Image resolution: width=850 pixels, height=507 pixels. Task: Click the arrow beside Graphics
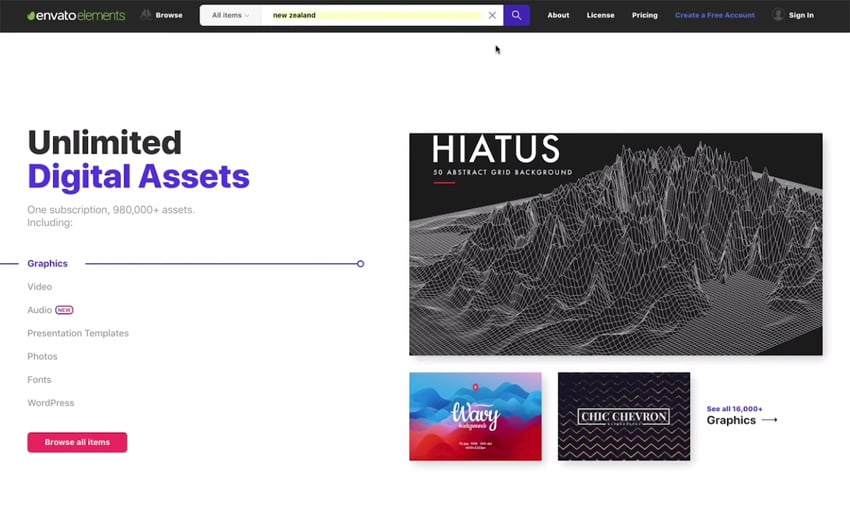769,420
